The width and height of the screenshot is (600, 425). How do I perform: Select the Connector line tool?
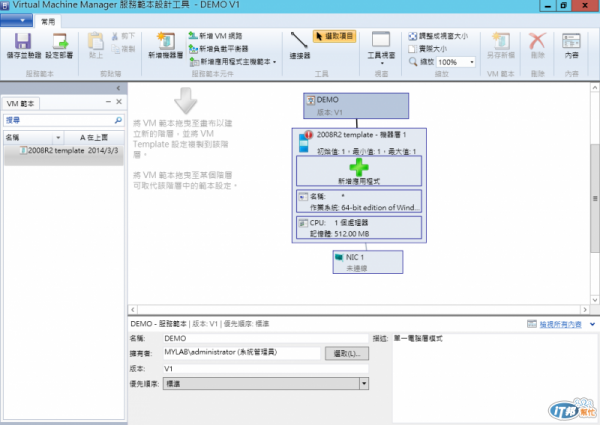[x=300, y=45]
